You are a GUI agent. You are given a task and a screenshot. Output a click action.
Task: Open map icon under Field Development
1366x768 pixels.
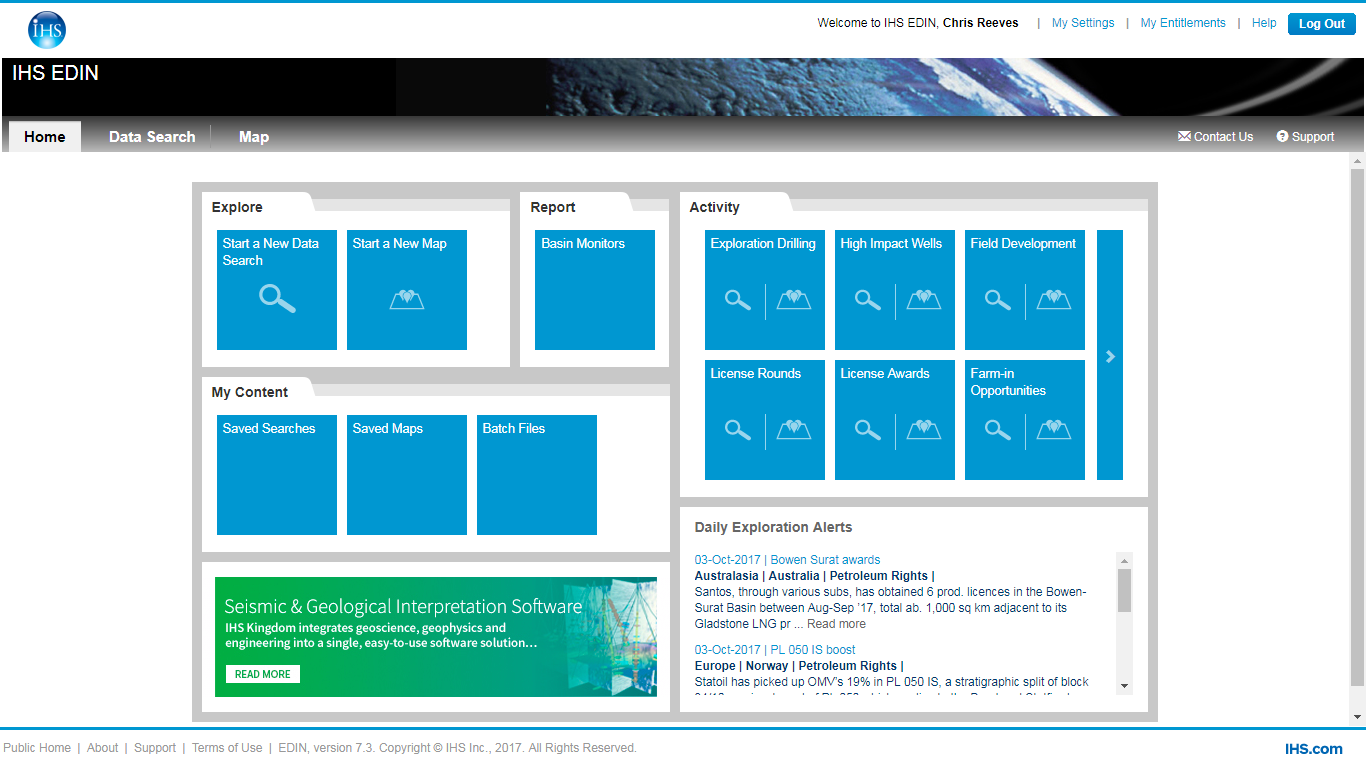point(1054,299)
